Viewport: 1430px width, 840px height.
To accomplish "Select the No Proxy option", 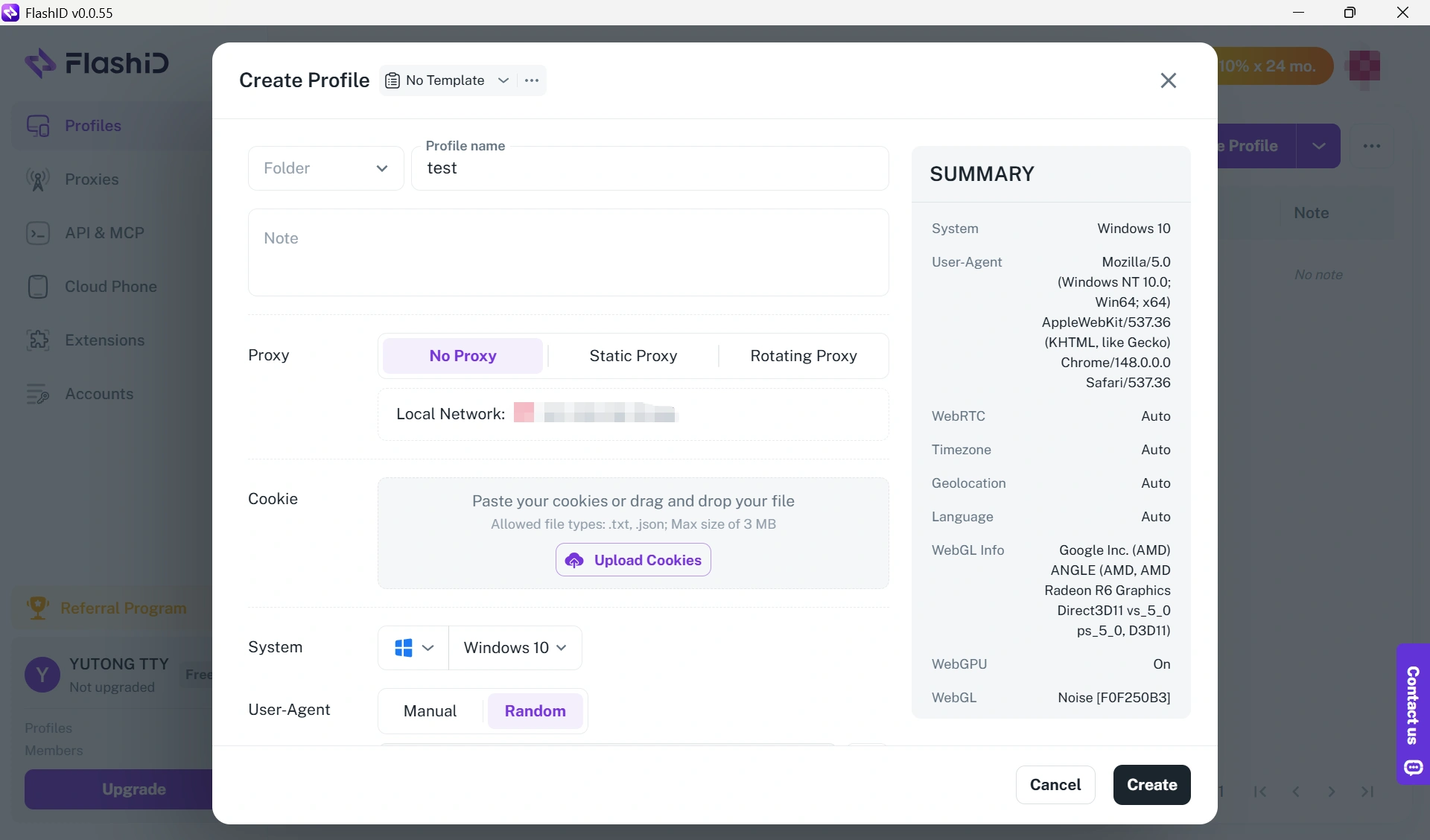I will [x=463, y=356].
